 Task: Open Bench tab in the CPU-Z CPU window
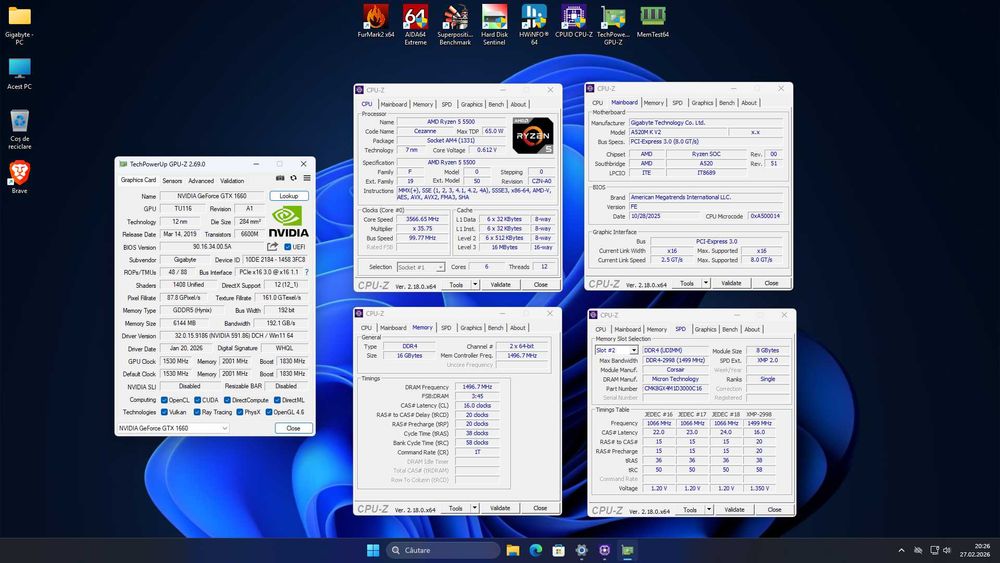pyautogui.click(x=496, y=105)
